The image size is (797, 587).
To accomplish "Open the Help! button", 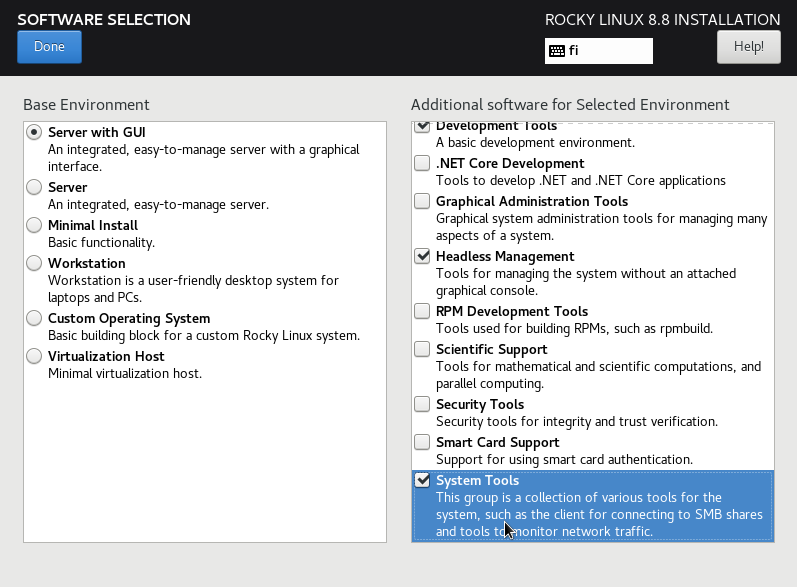I will (x=748, y=46).
